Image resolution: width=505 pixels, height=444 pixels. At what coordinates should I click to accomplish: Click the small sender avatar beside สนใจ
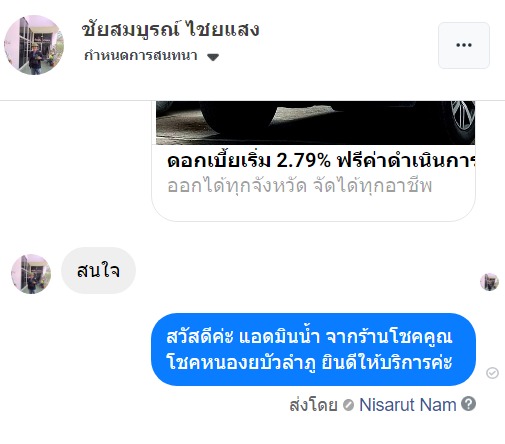click(x=31, y=274)
